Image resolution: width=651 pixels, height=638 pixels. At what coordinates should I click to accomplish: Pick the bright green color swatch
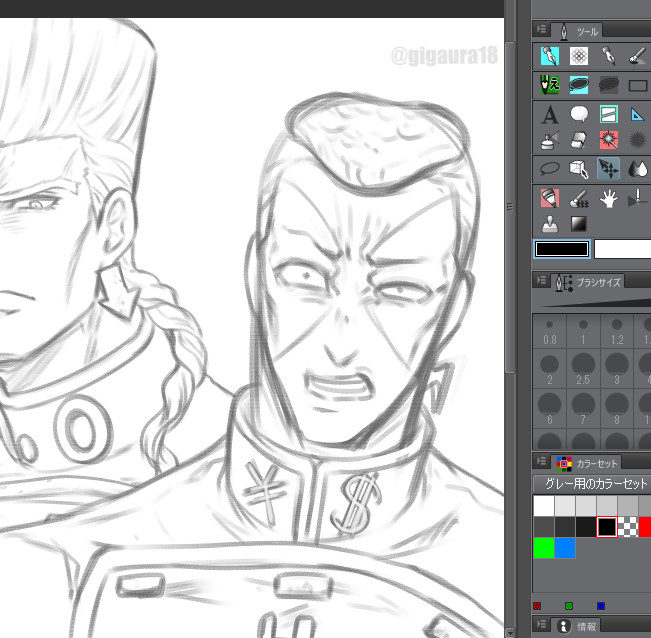[543, 548]
